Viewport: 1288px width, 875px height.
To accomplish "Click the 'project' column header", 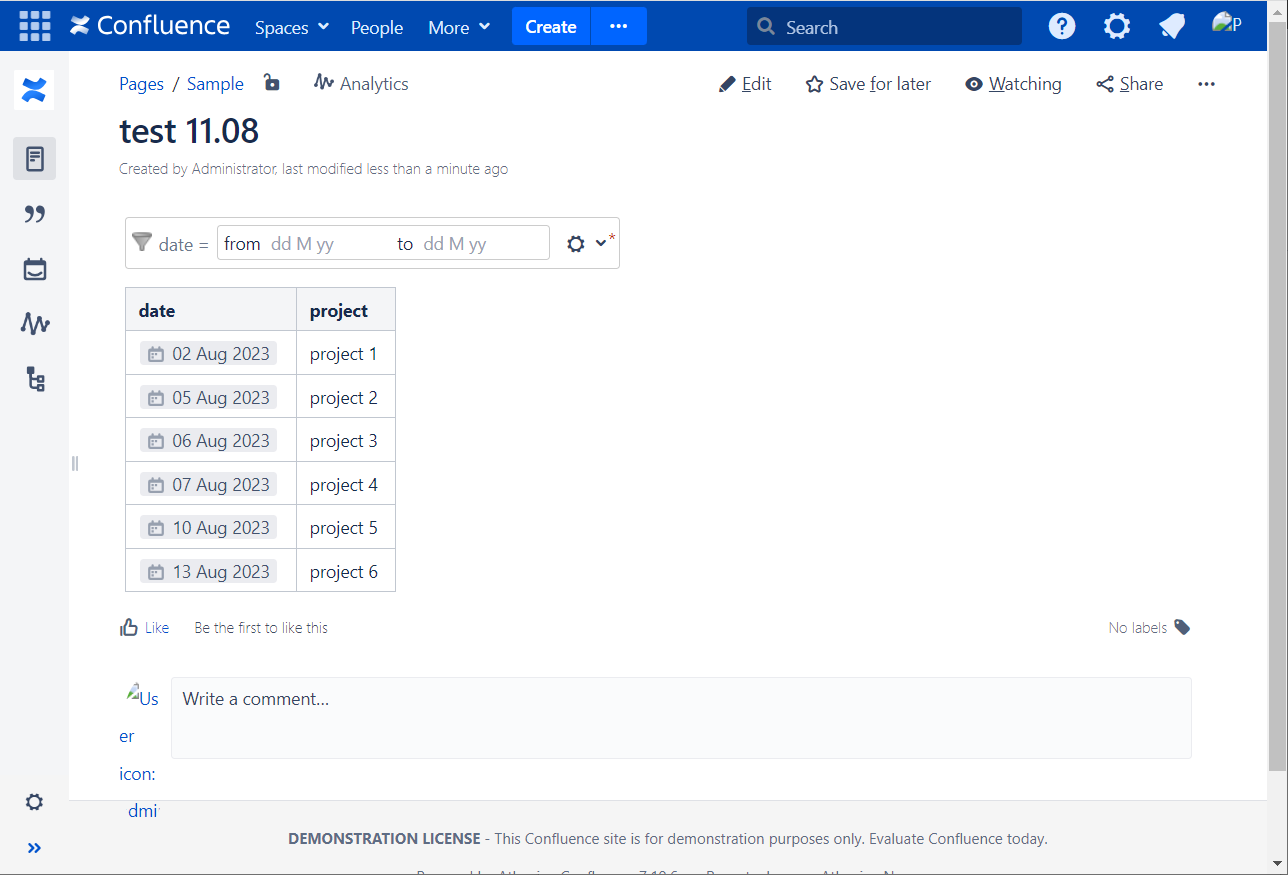I will (x=346, y=310).
